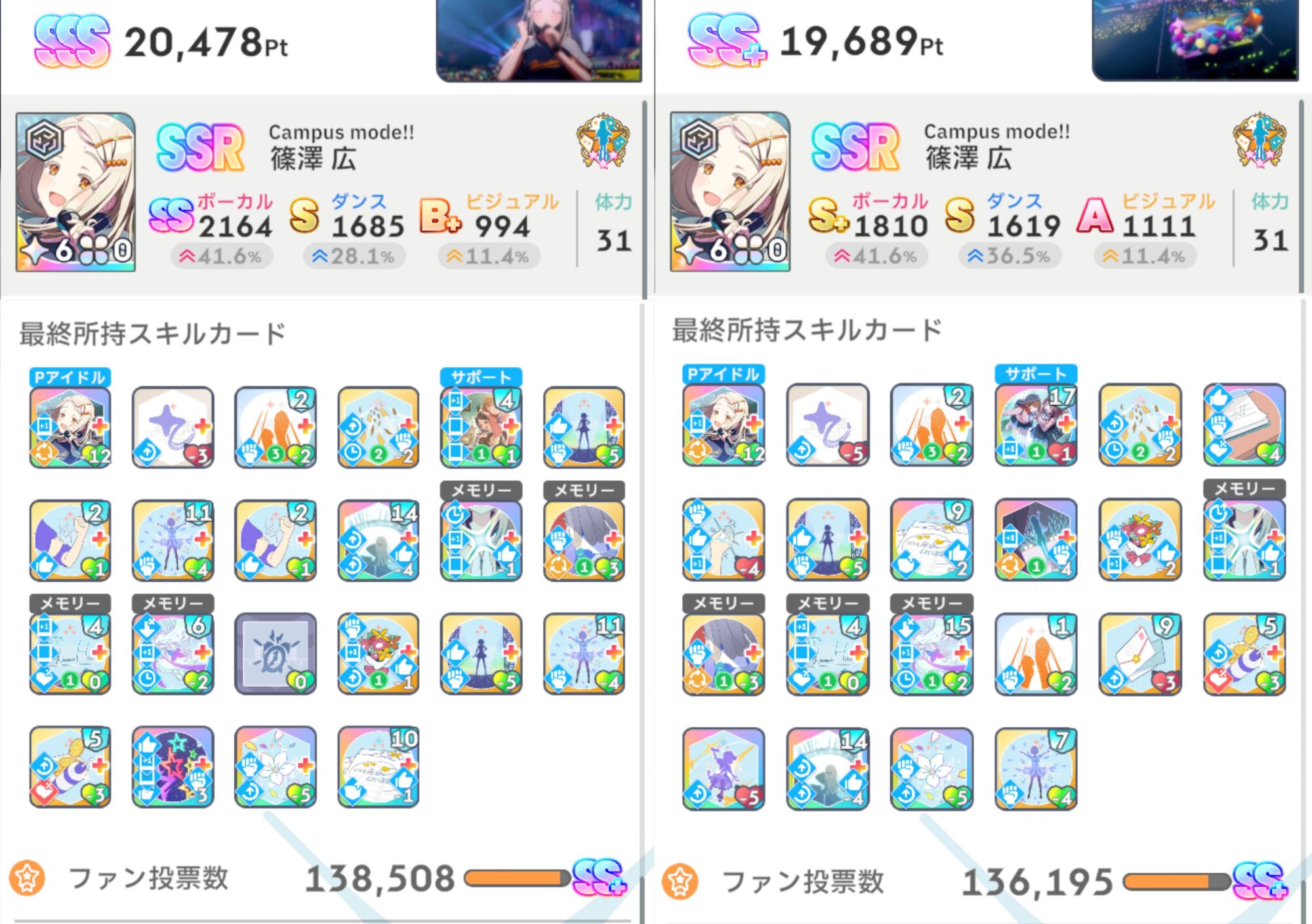Open the left panel card numbered 14
This screenshot has height=924, width=1312.
(x=379, y=540)
